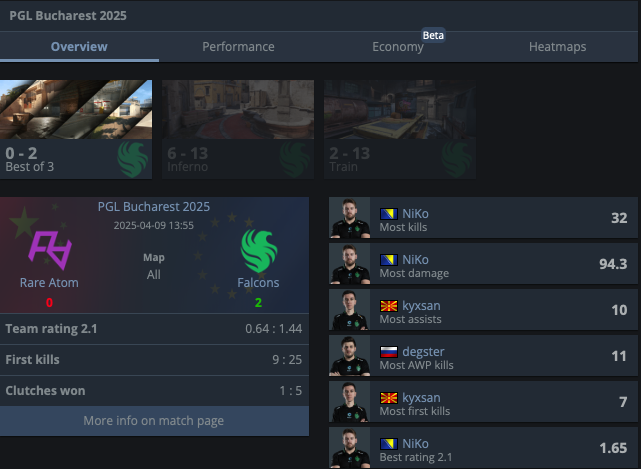
Task: Open the Heatmaps tab
Action: click(558, 47)
